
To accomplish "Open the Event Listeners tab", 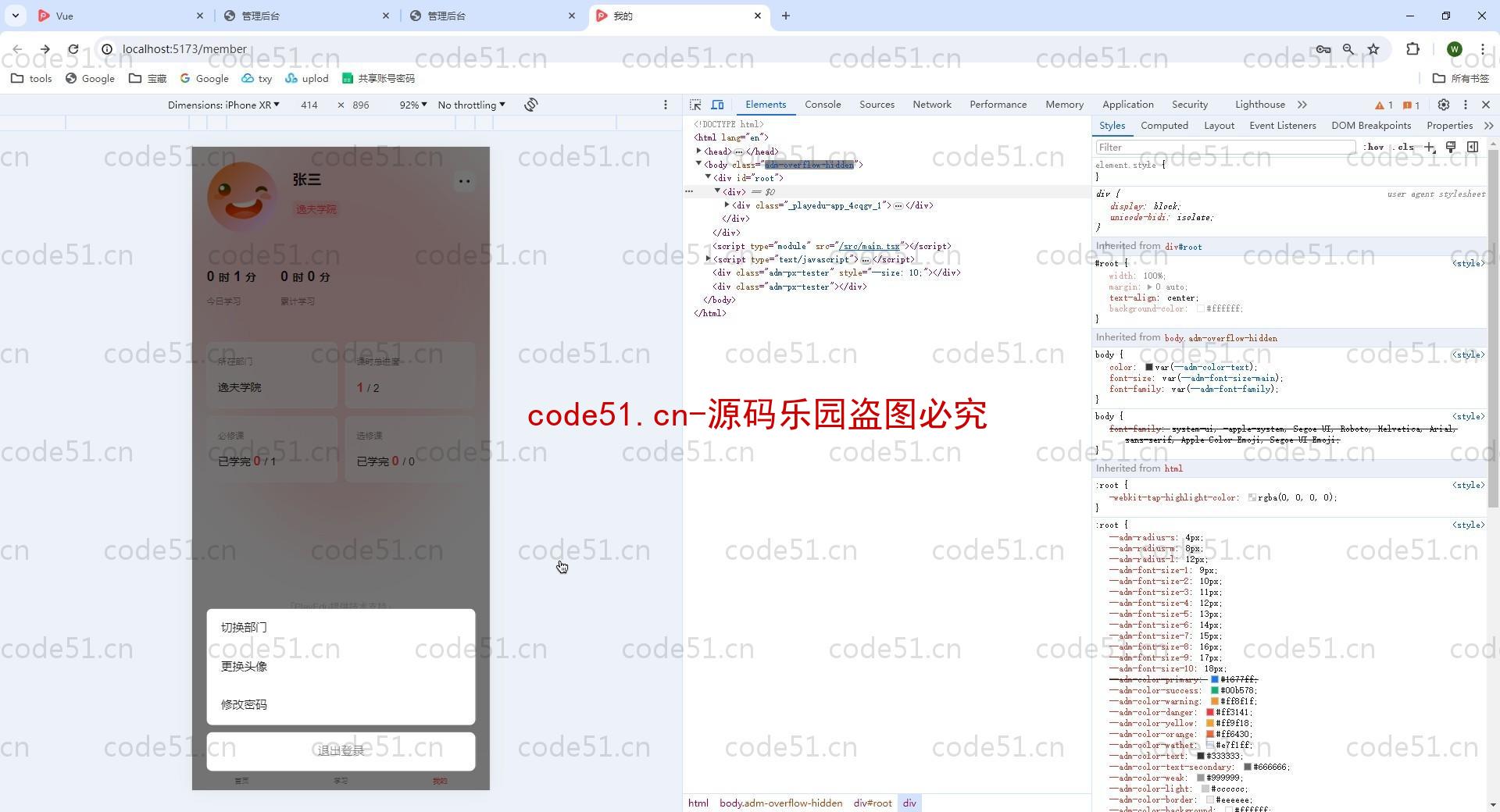I will 1282,126.
